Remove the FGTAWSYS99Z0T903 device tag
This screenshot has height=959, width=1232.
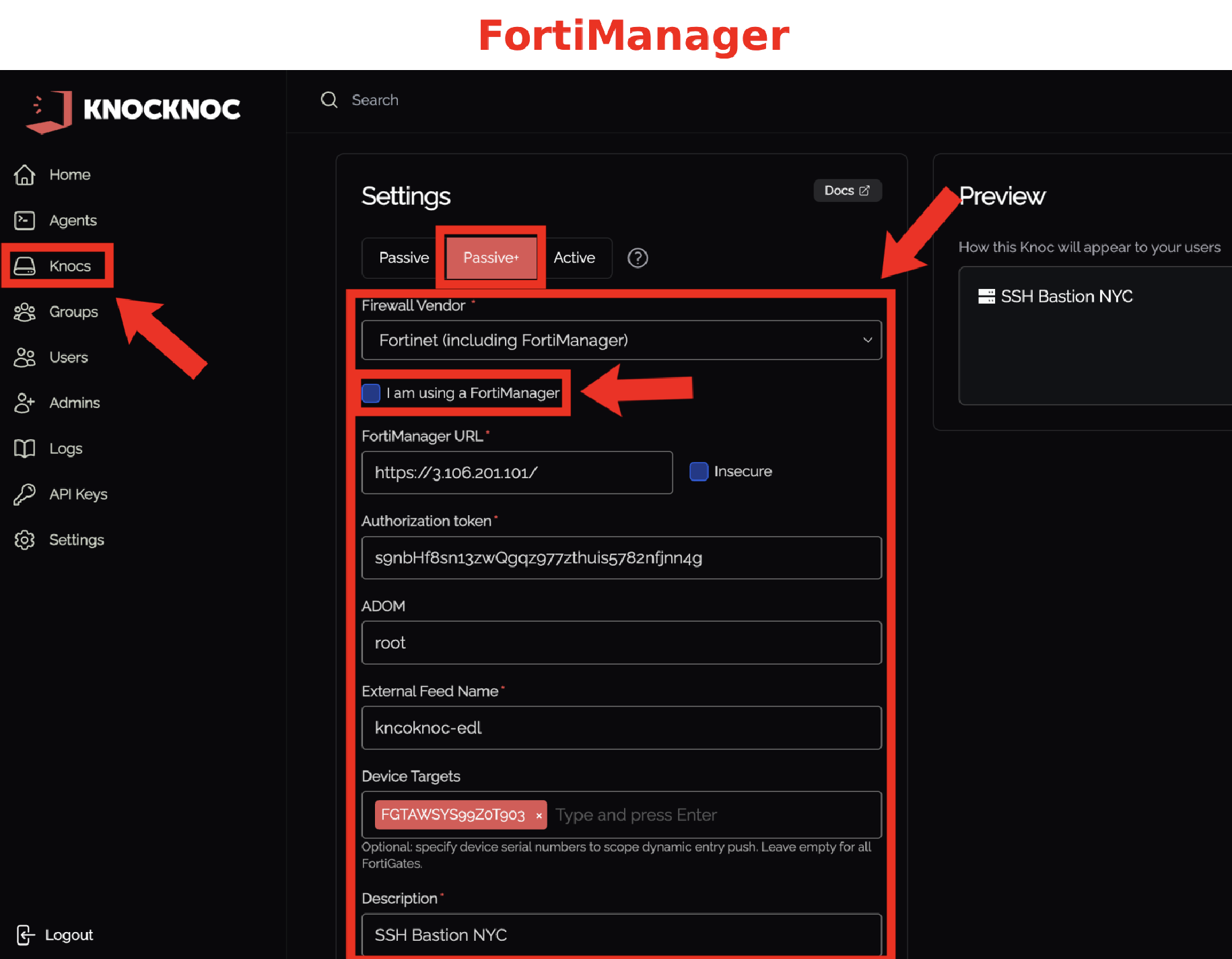coord(539,816)
